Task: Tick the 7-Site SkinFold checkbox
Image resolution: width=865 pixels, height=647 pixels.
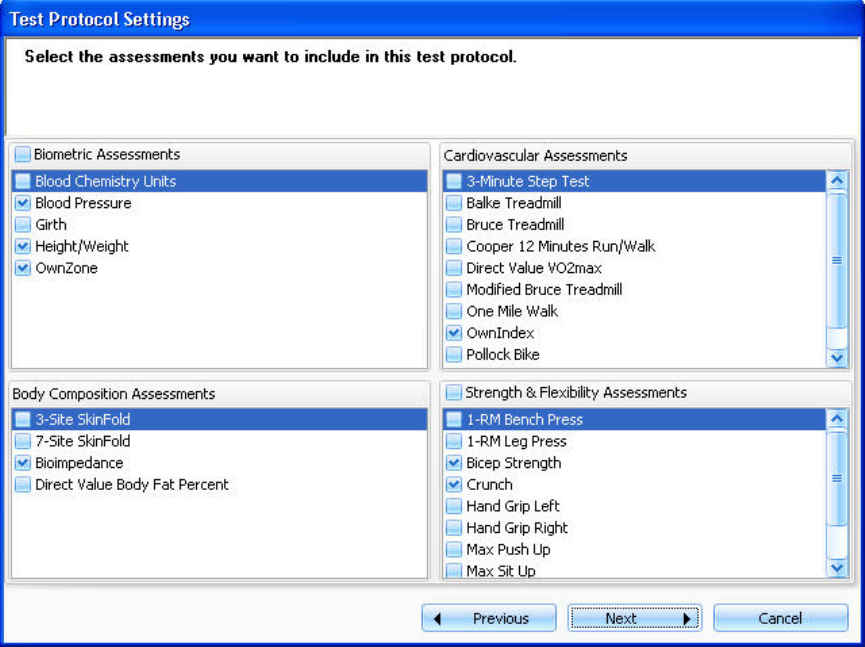Action: [23, 441]
